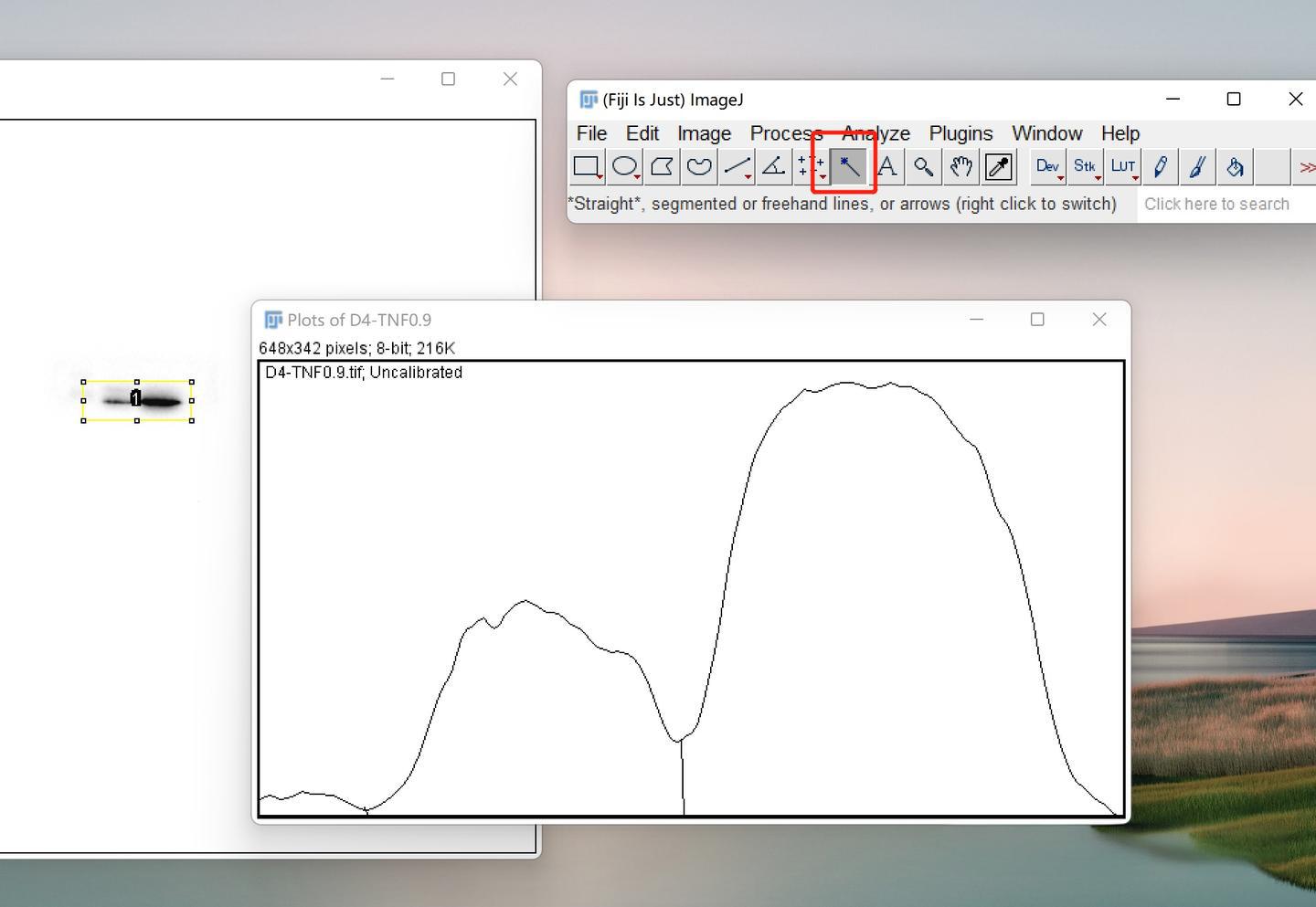
Task: Pick the Flood fill bucket tool
Action: tap(1235, 167)
